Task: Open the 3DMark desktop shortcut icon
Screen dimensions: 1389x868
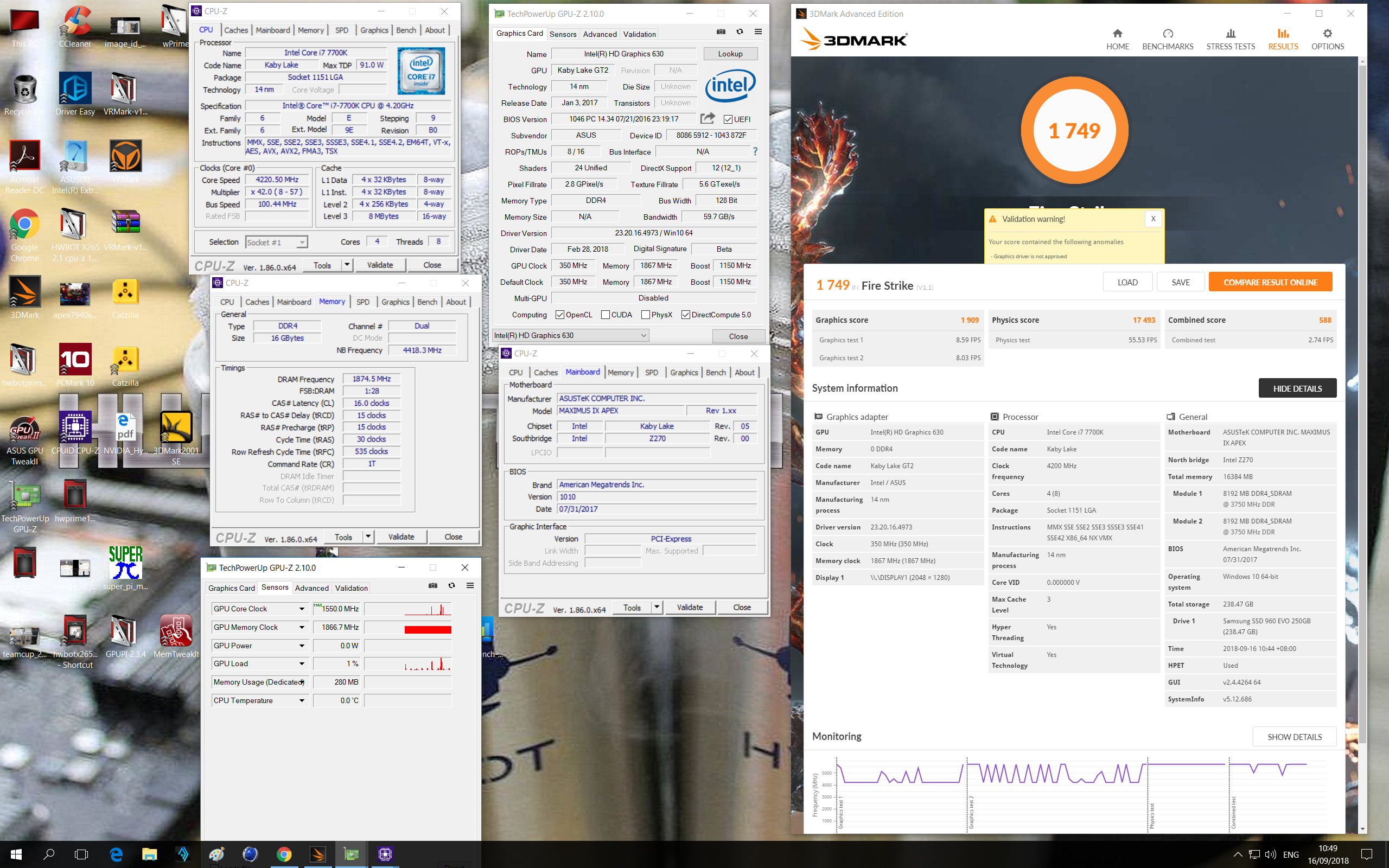Action: 24,297
